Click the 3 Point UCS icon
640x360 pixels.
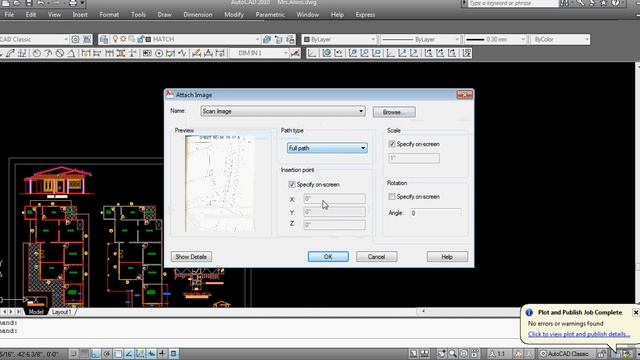pos(414,53)
